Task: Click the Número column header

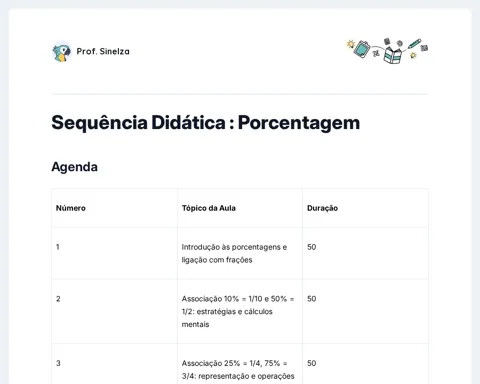Action: coord(71,208)
